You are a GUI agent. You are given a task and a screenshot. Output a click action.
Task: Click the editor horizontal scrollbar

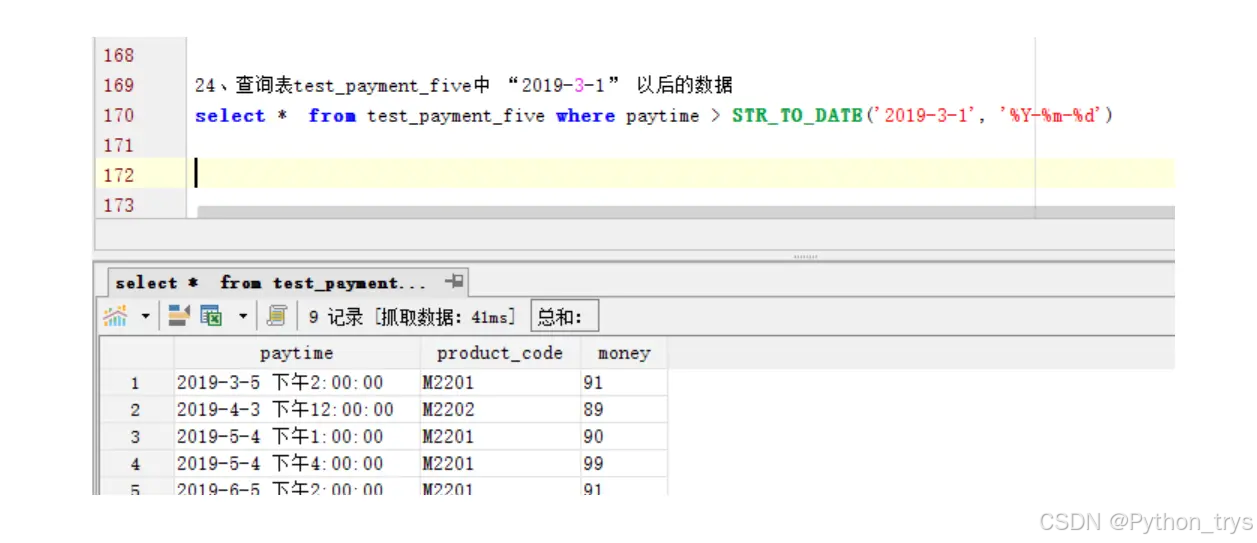click(685, 212)
